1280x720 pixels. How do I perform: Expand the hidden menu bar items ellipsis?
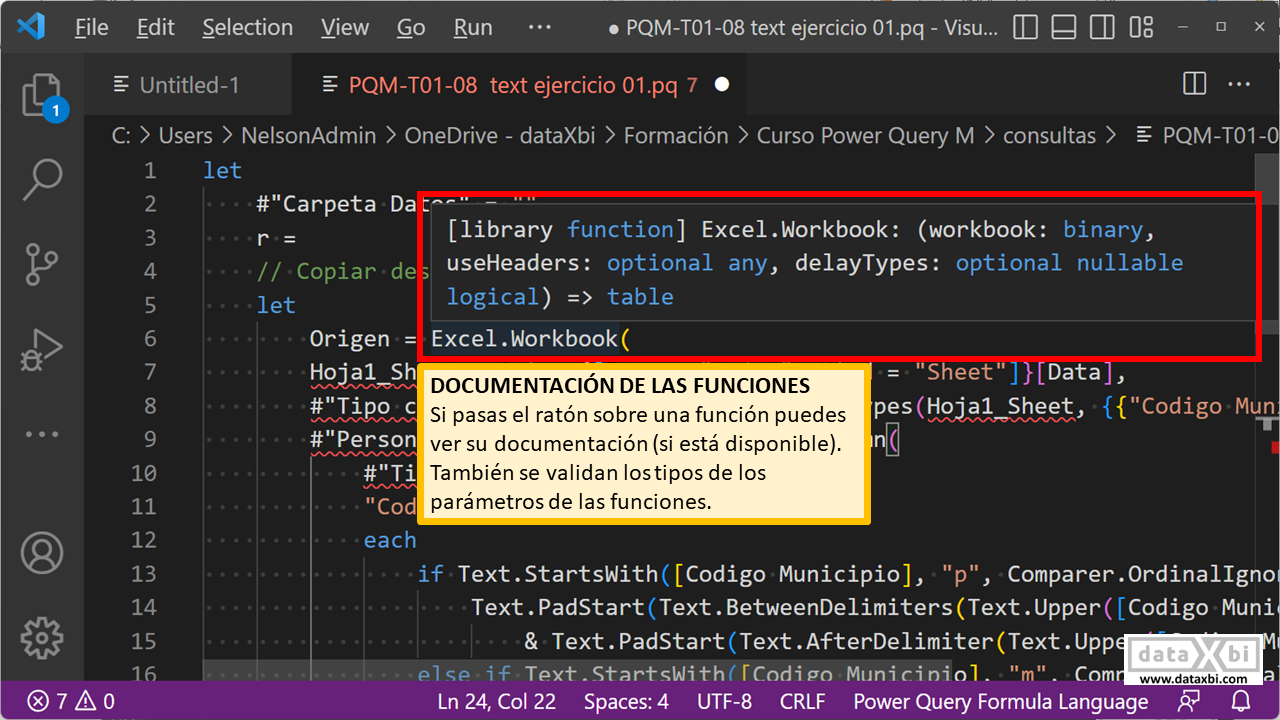(539, 27)
